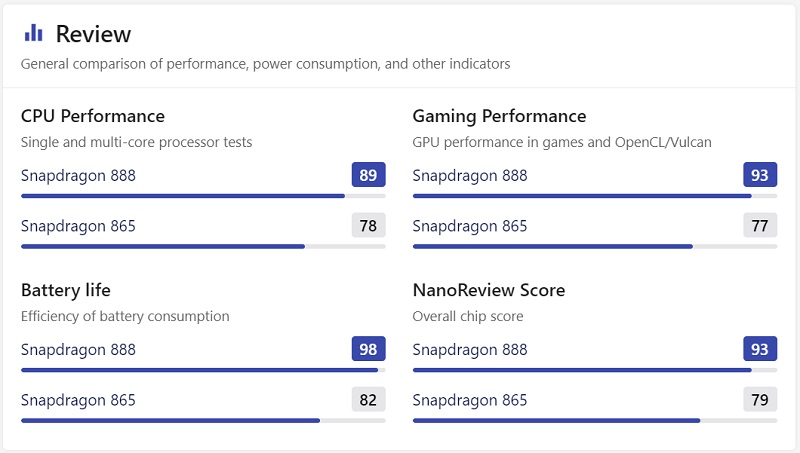
Task: Select the Gaming Performance heading
Action: [499, 116]
